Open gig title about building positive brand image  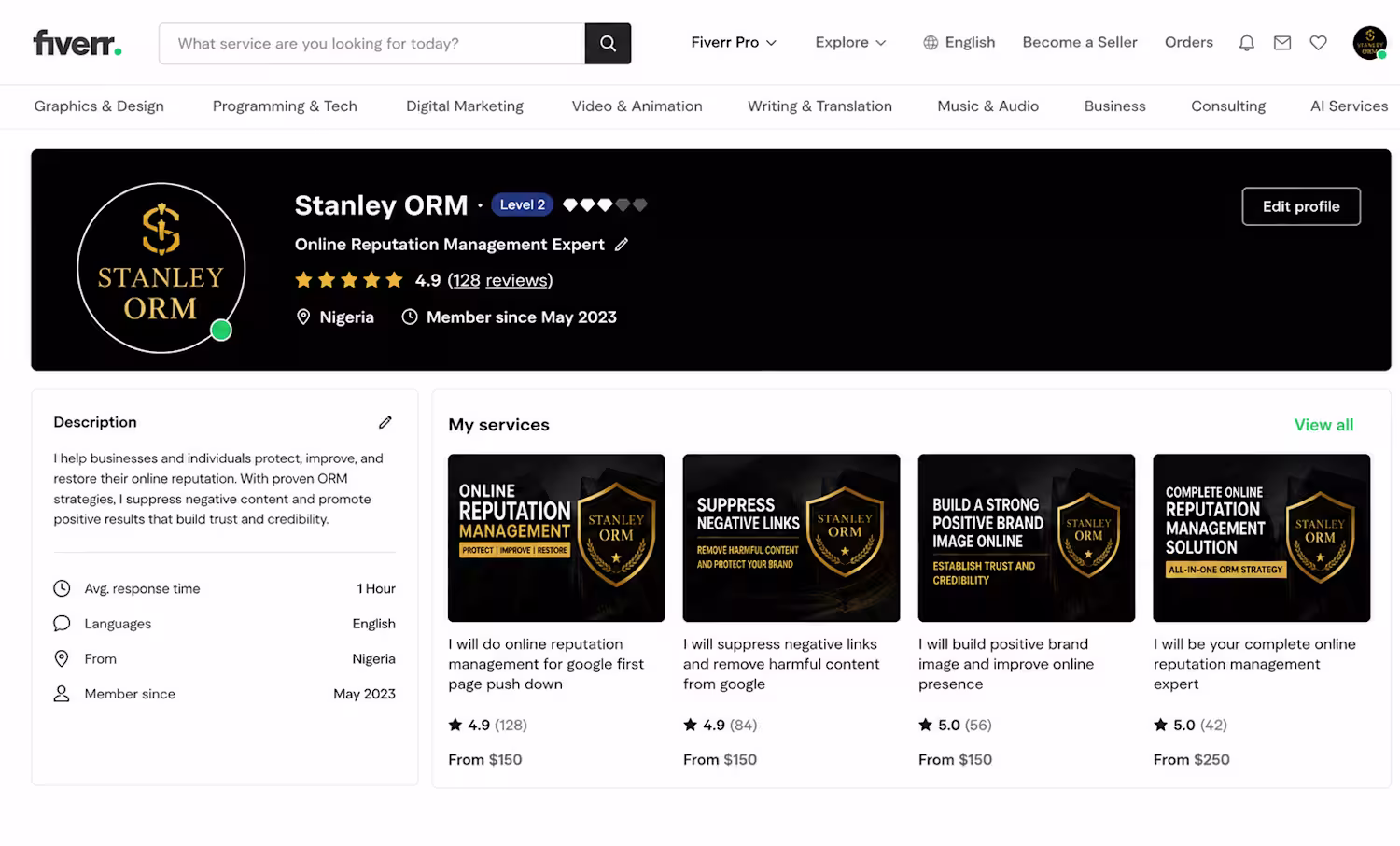(x=1006, y=664)
